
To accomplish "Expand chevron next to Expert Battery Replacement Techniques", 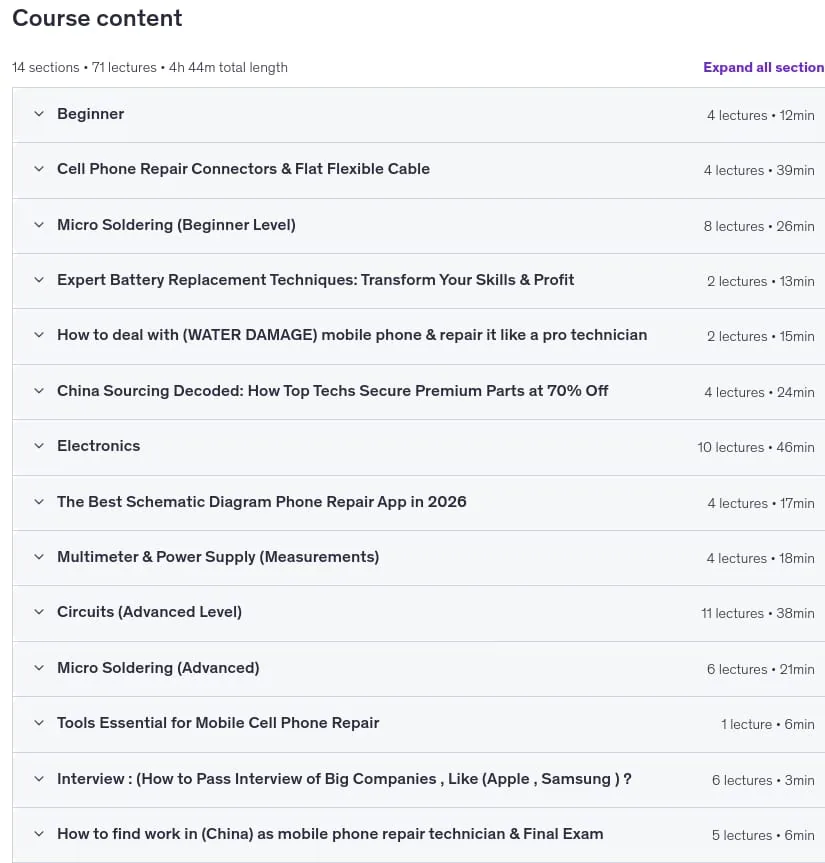I will click(x=39, y=280).
